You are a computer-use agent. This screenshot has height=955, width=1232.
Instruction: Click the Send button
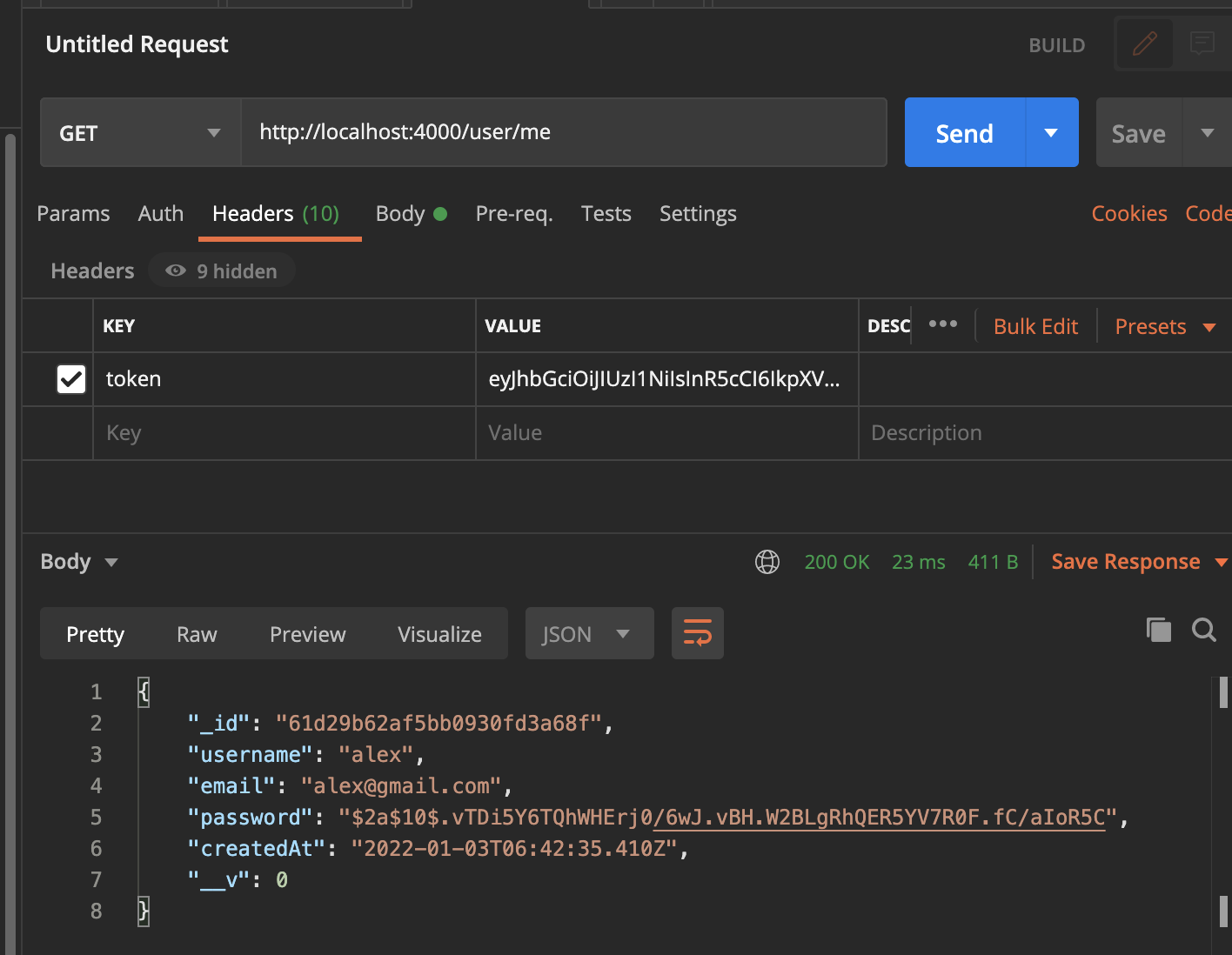click(x=965, y=133)
